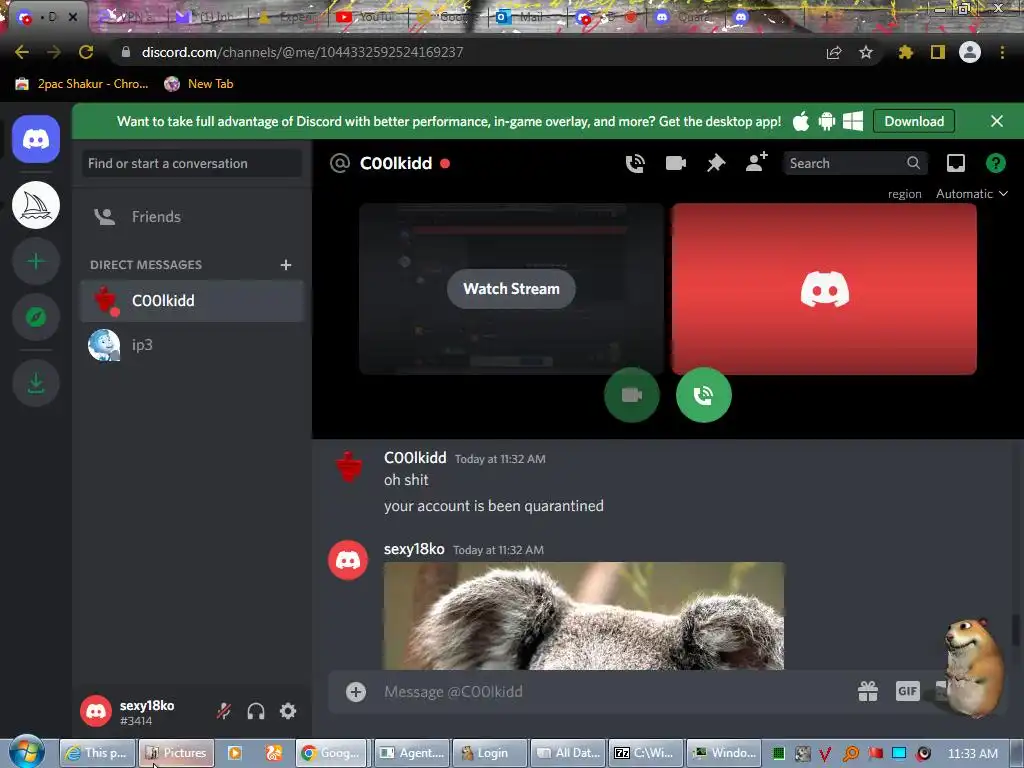1024x768 pixels.
Task: Open the Friends tab
Action: pyautogui.click(x=191, y=217)
